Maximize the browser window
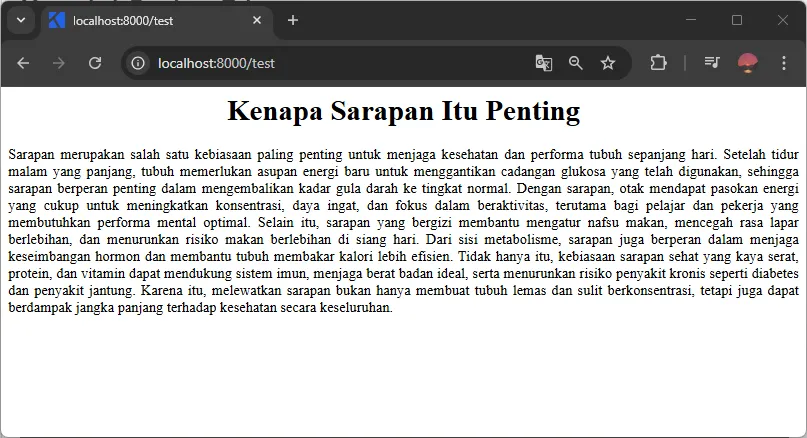807x438 pixels. pyautogui.click(x=737, y=20)
